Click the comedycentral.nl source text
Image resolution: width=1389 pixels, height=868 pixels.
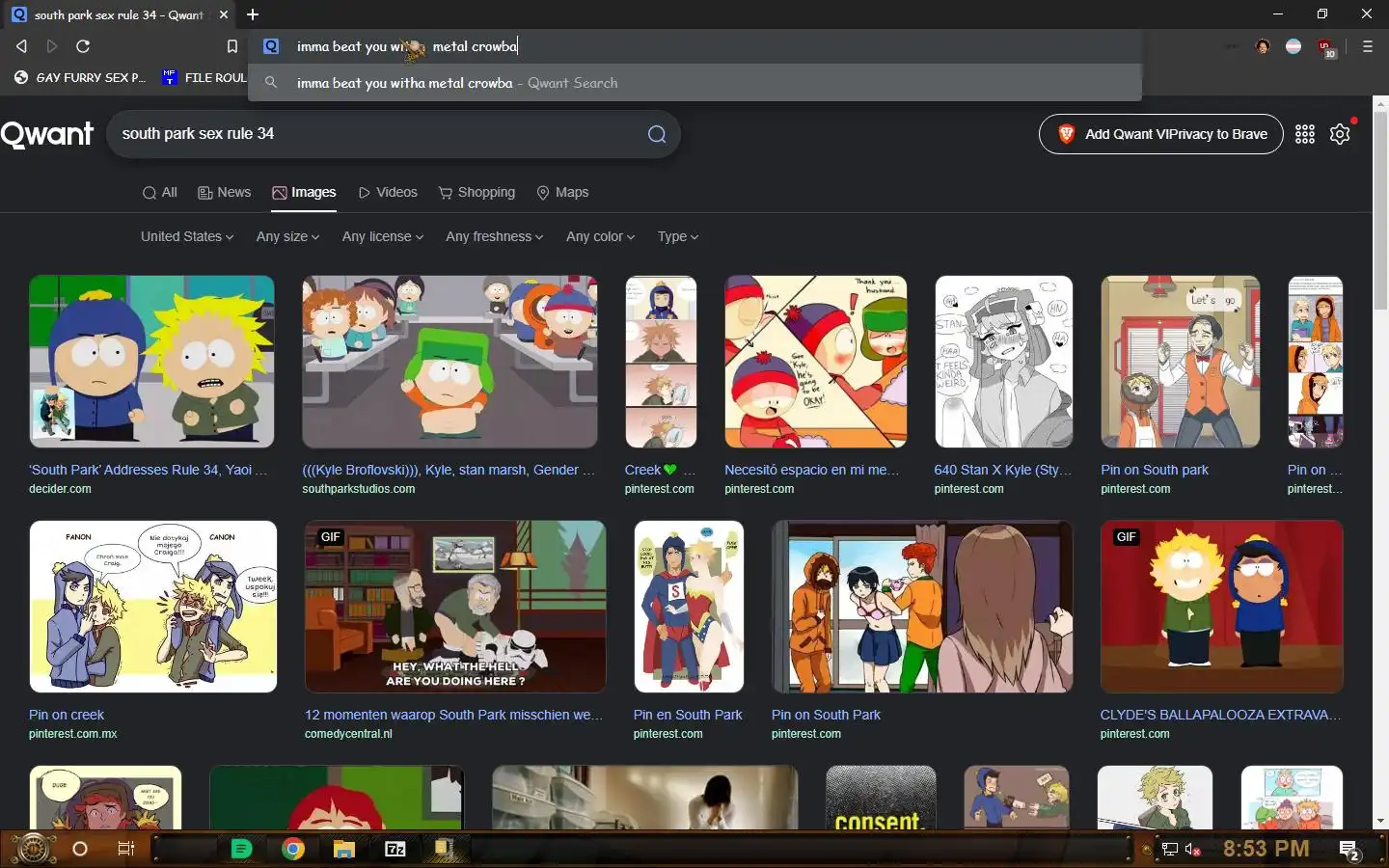pos(348,734)
